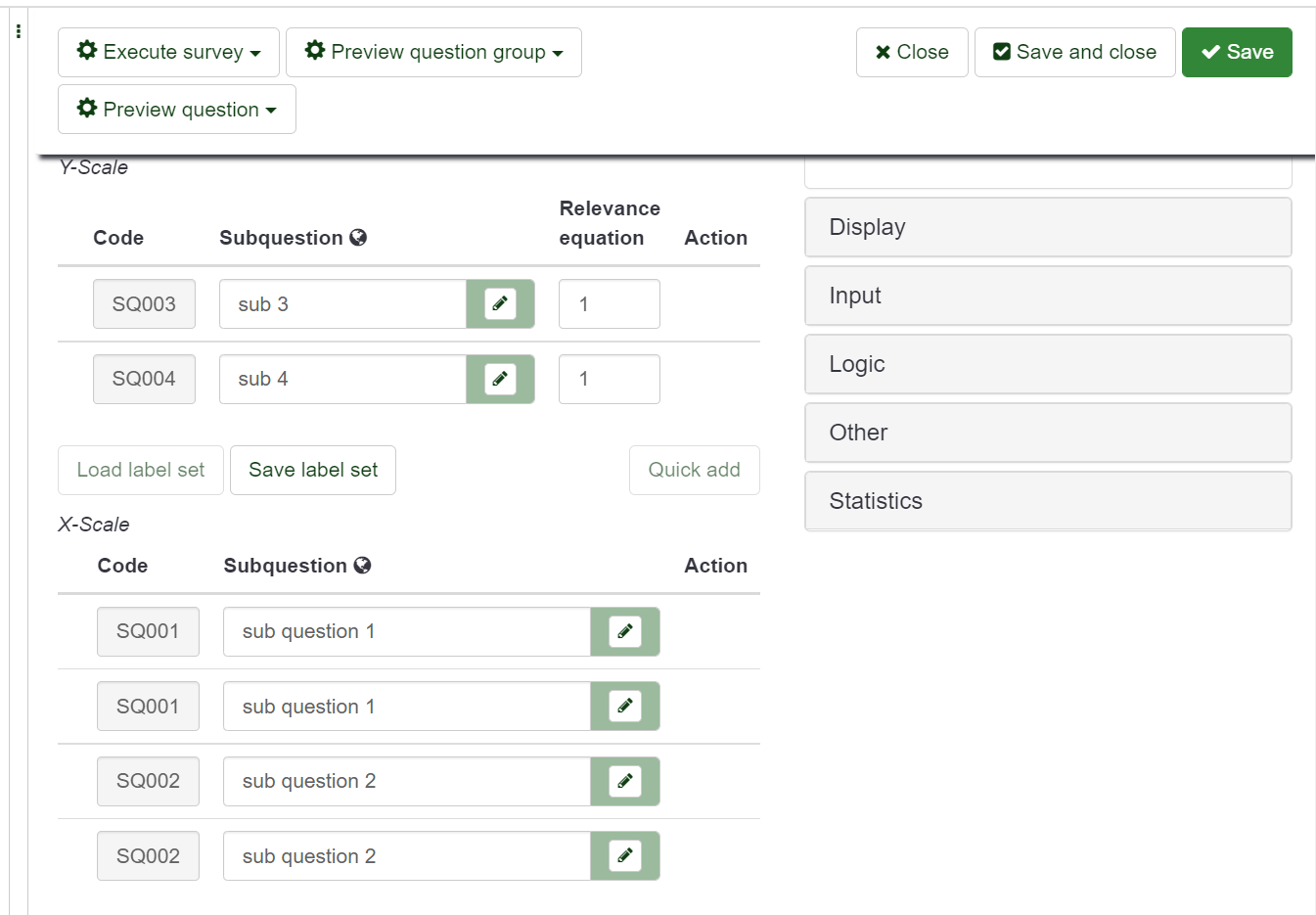
Task: Click the Quick add button
Action: pos(694,470)
